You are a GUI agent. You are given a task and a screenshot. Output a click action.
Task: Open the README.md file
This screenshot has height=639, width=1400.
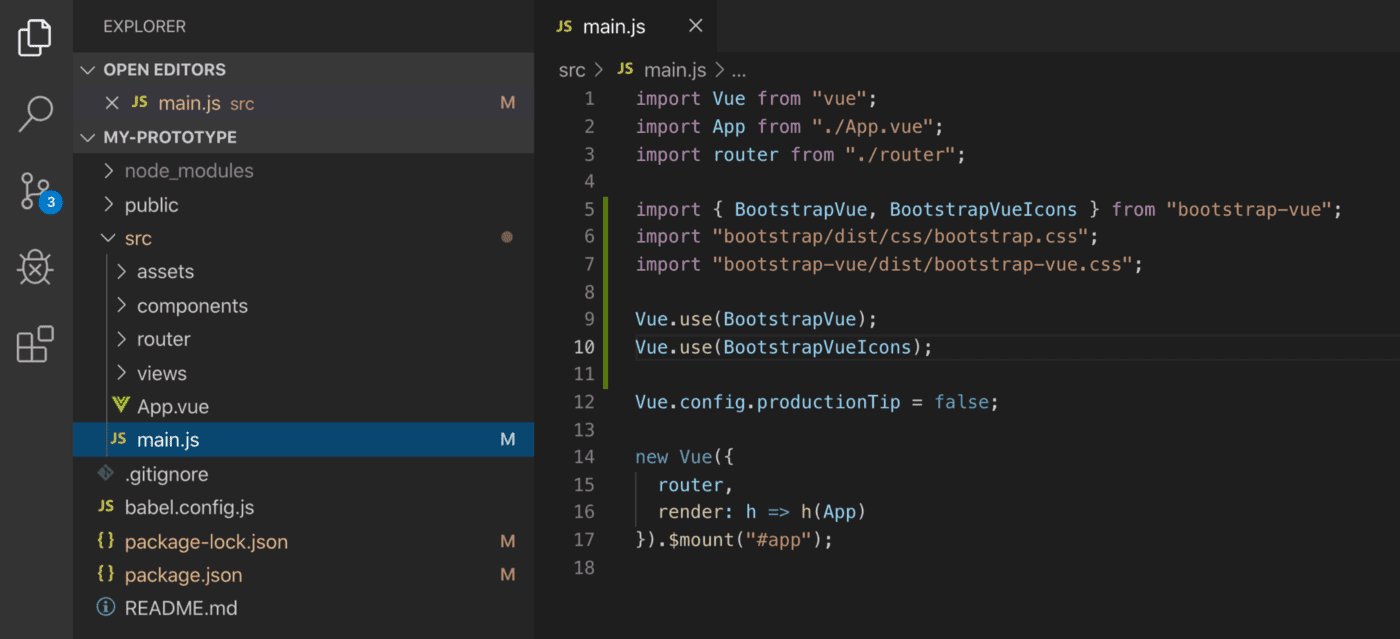(180, 608)
